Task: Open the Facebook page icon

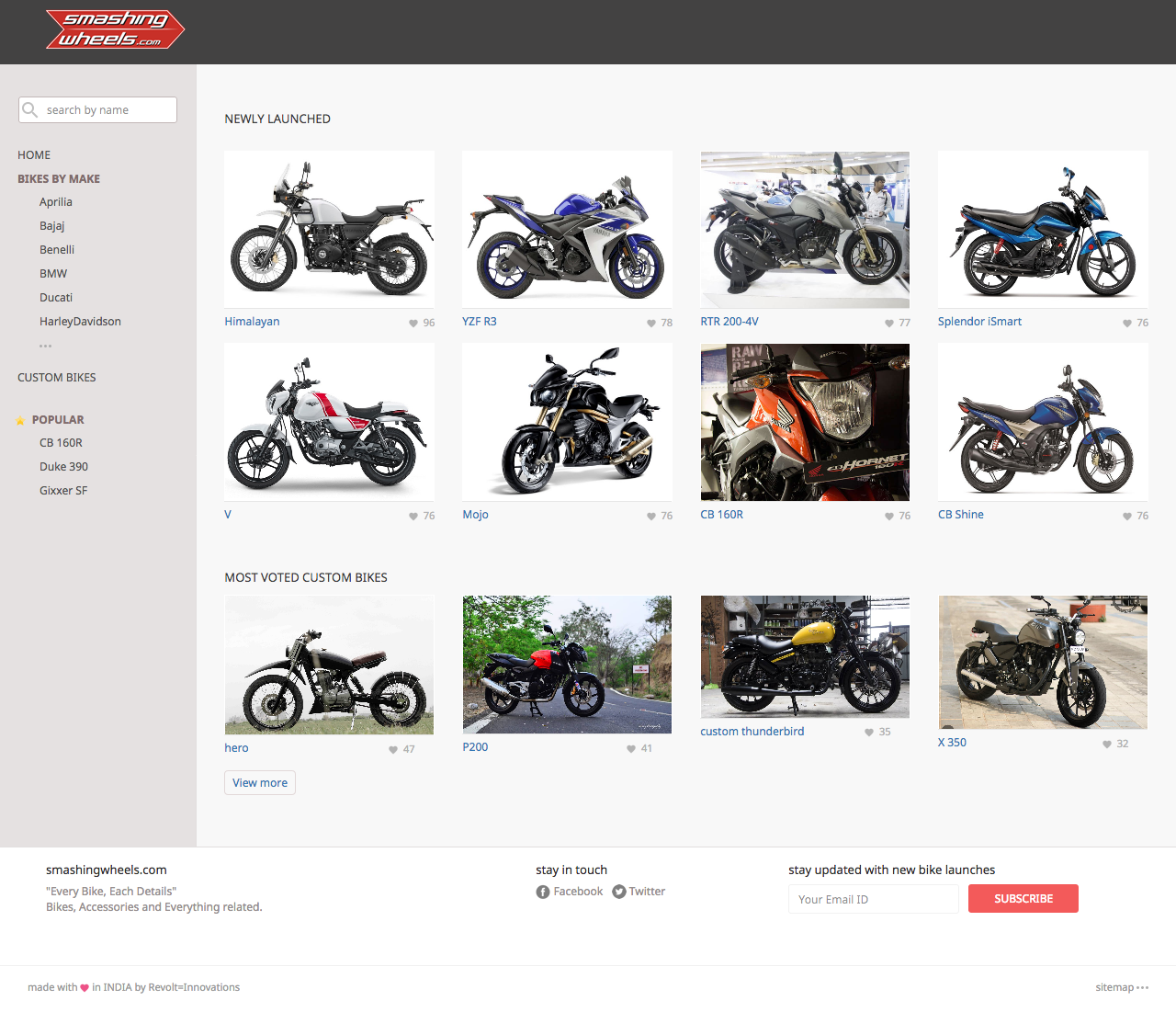Action: tap(541, 891)
